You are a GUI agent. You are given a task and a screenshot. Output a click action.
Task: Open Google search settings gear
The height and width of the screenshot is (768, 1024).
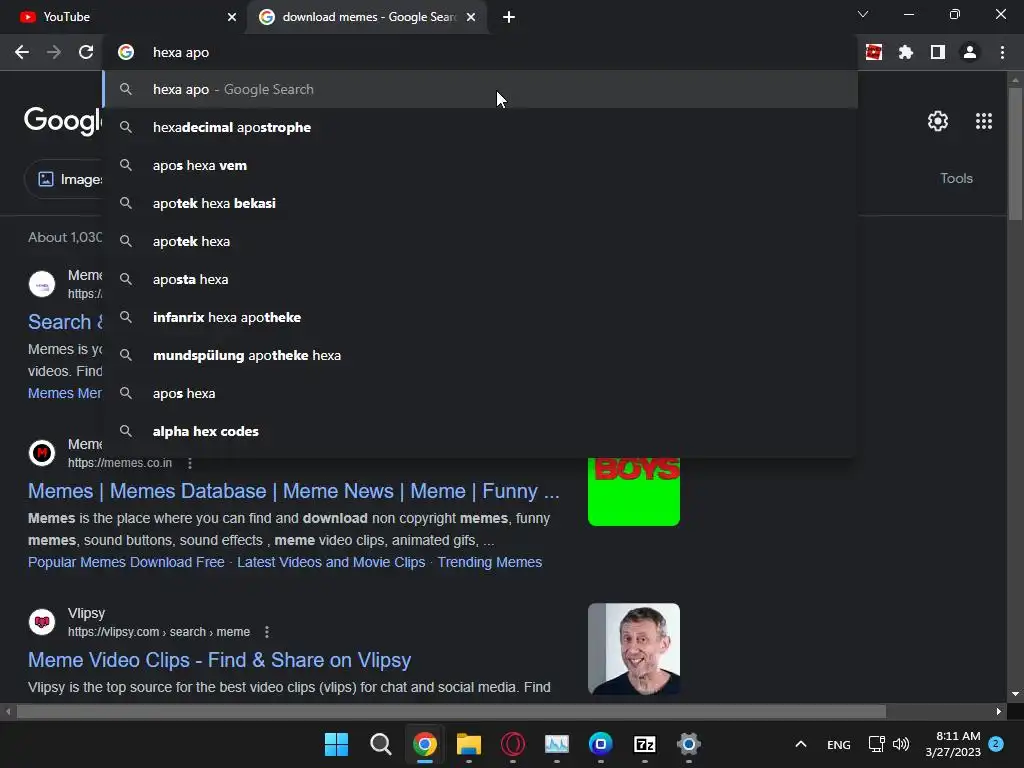[938, 121]
